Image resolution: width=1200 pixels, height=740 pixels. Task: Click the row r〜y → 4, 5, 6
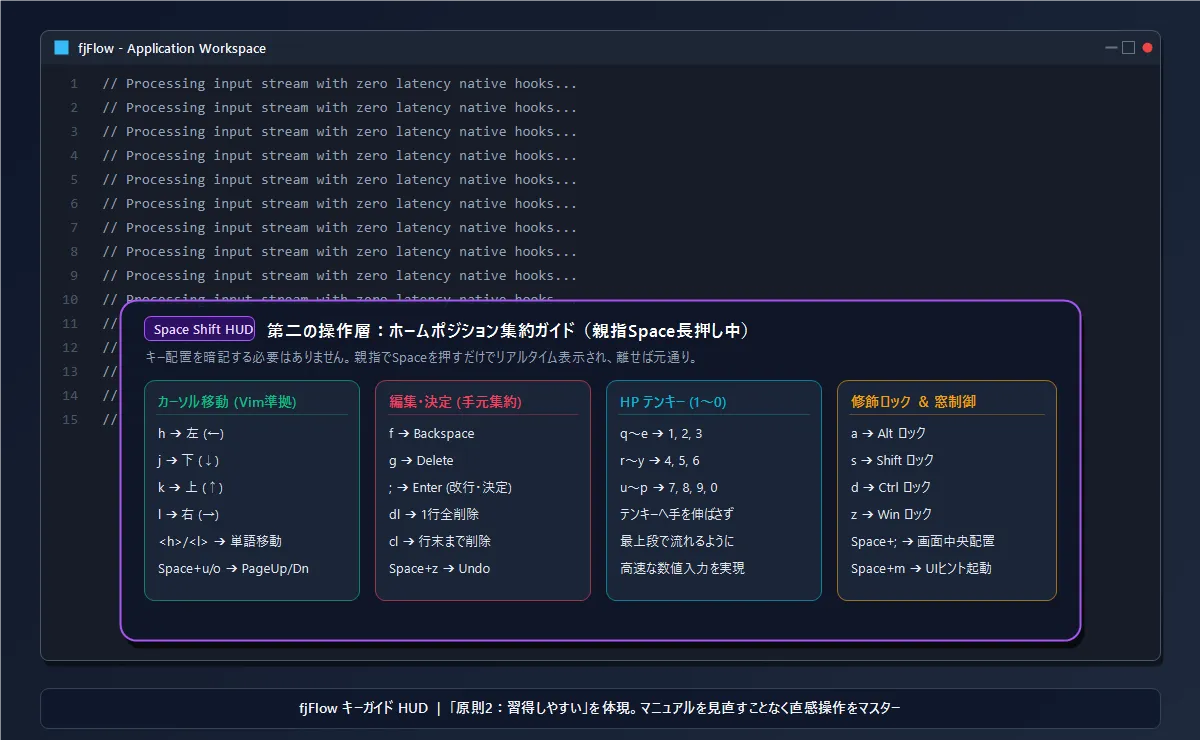click(660, 461)
